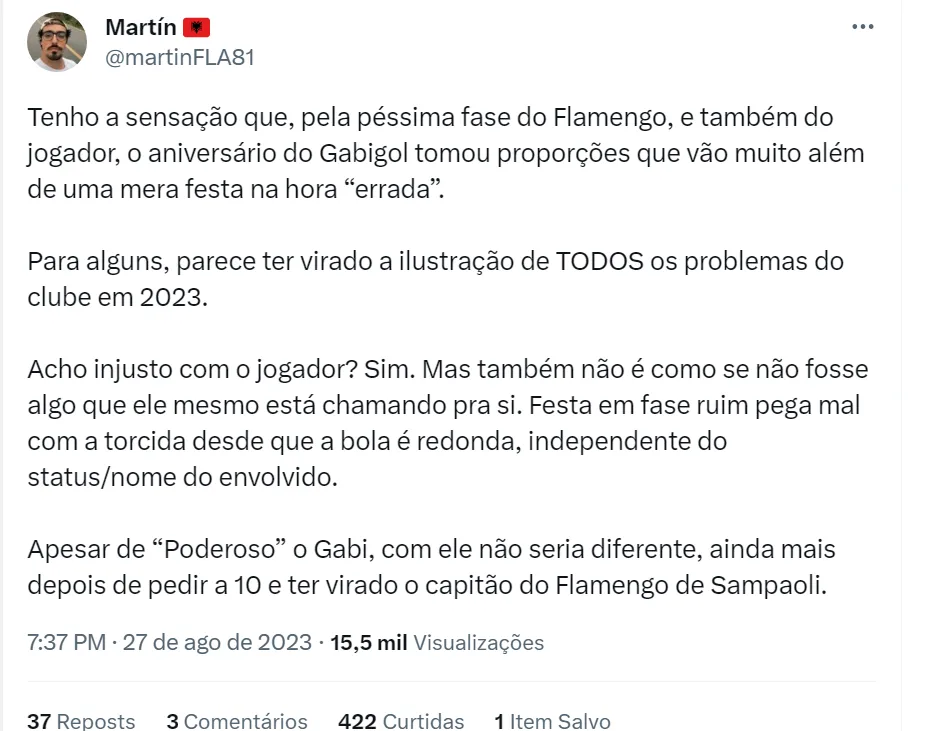Show the 422 Curtidas list

[401, 721]
